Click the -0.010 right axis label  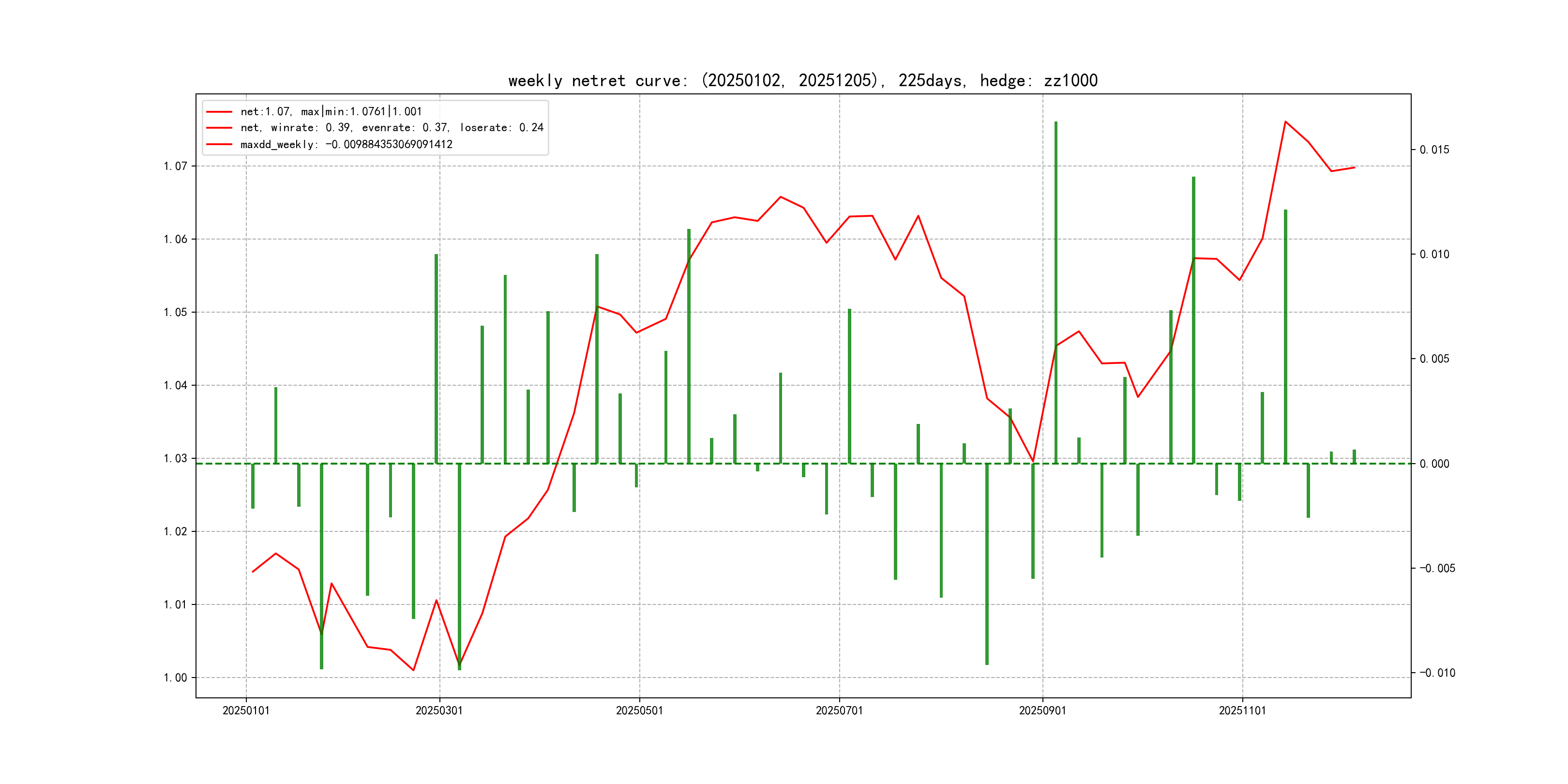click(x=1437, y=673)
